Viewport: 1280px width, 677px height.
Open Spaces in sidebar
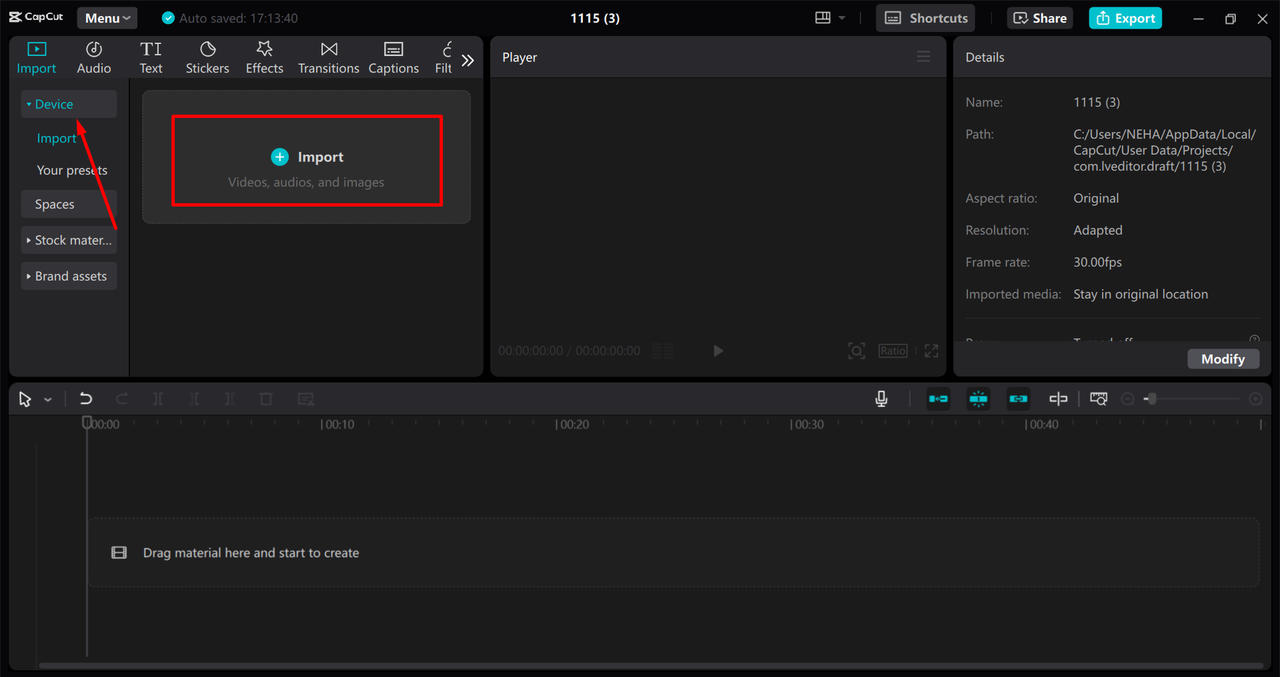point(69,204)
